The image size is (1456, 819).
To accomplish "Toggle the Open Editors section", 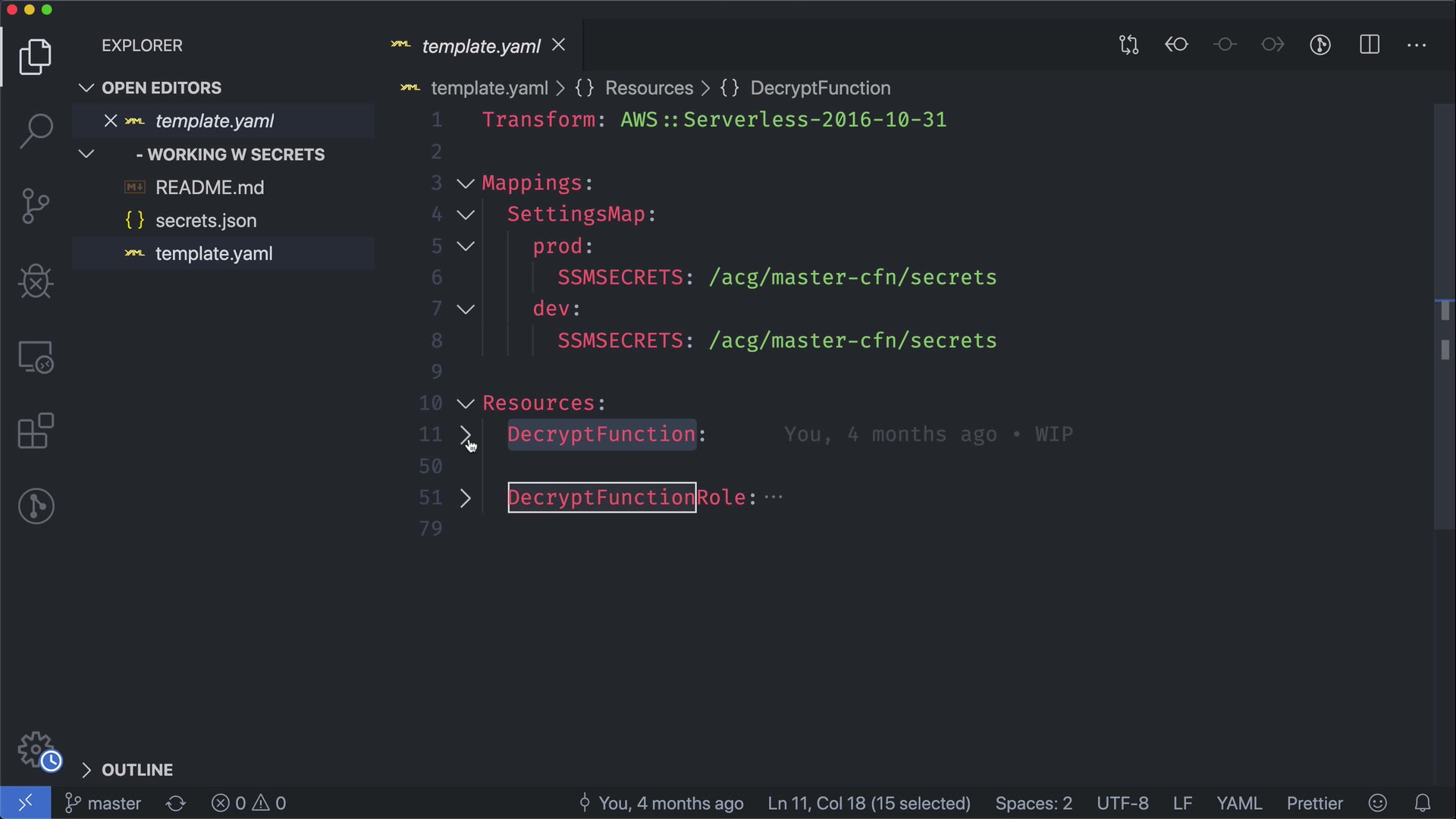I will (161, 88).
